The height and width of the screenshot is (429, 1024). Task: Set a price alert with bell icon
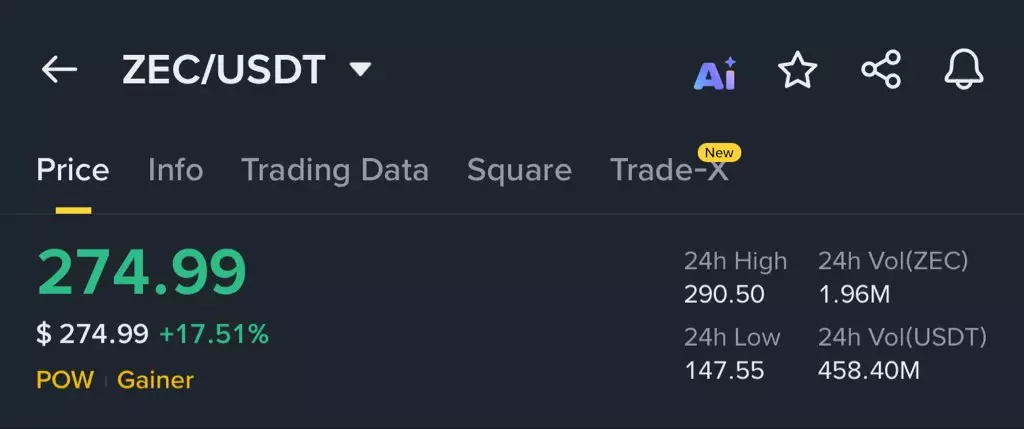coord(964,71)
